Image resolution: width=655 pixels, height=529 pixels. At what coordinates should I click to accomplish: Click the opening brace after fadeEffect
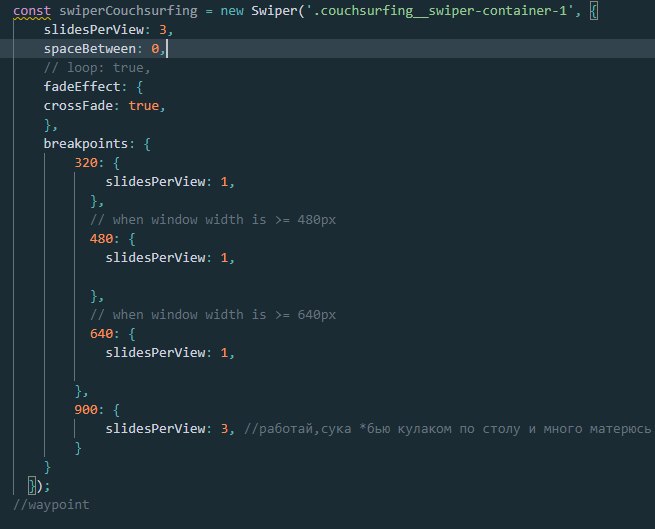(140, 87)
